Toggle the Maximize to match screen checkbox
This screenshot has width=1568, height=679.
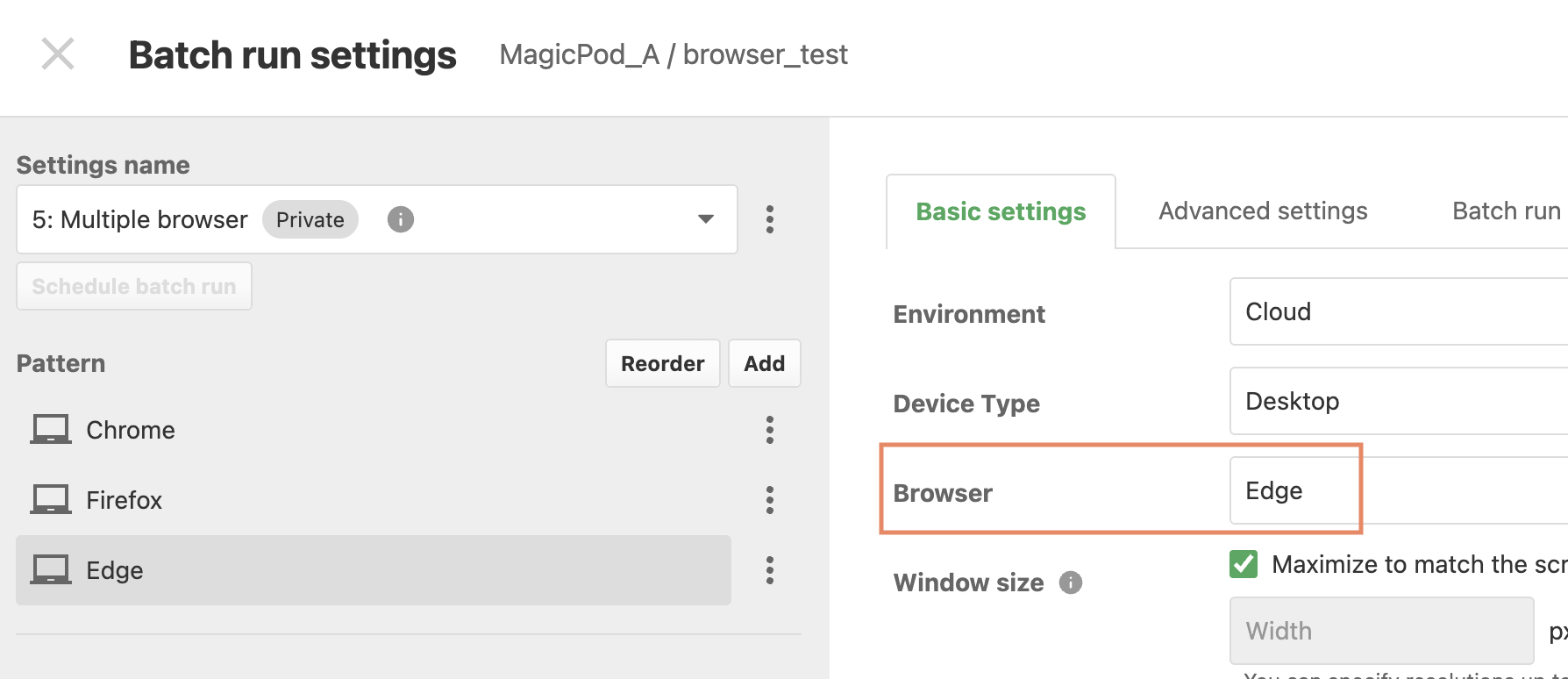pos(1244,564)
